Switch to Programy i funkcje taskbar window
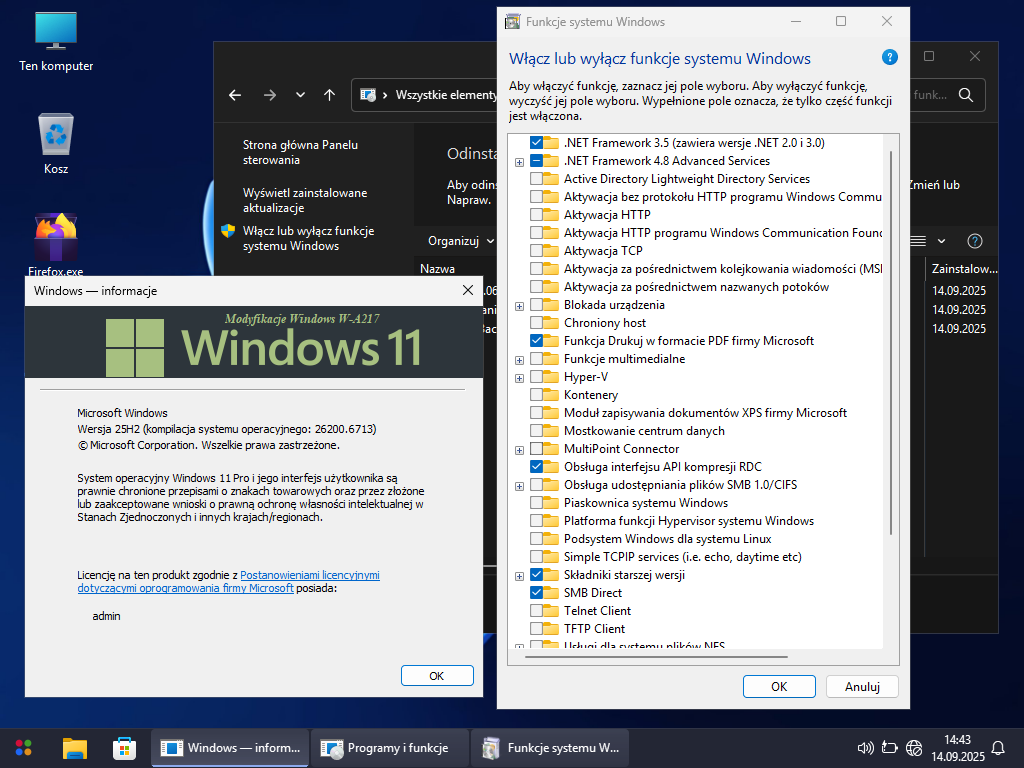 pos(387,747)
